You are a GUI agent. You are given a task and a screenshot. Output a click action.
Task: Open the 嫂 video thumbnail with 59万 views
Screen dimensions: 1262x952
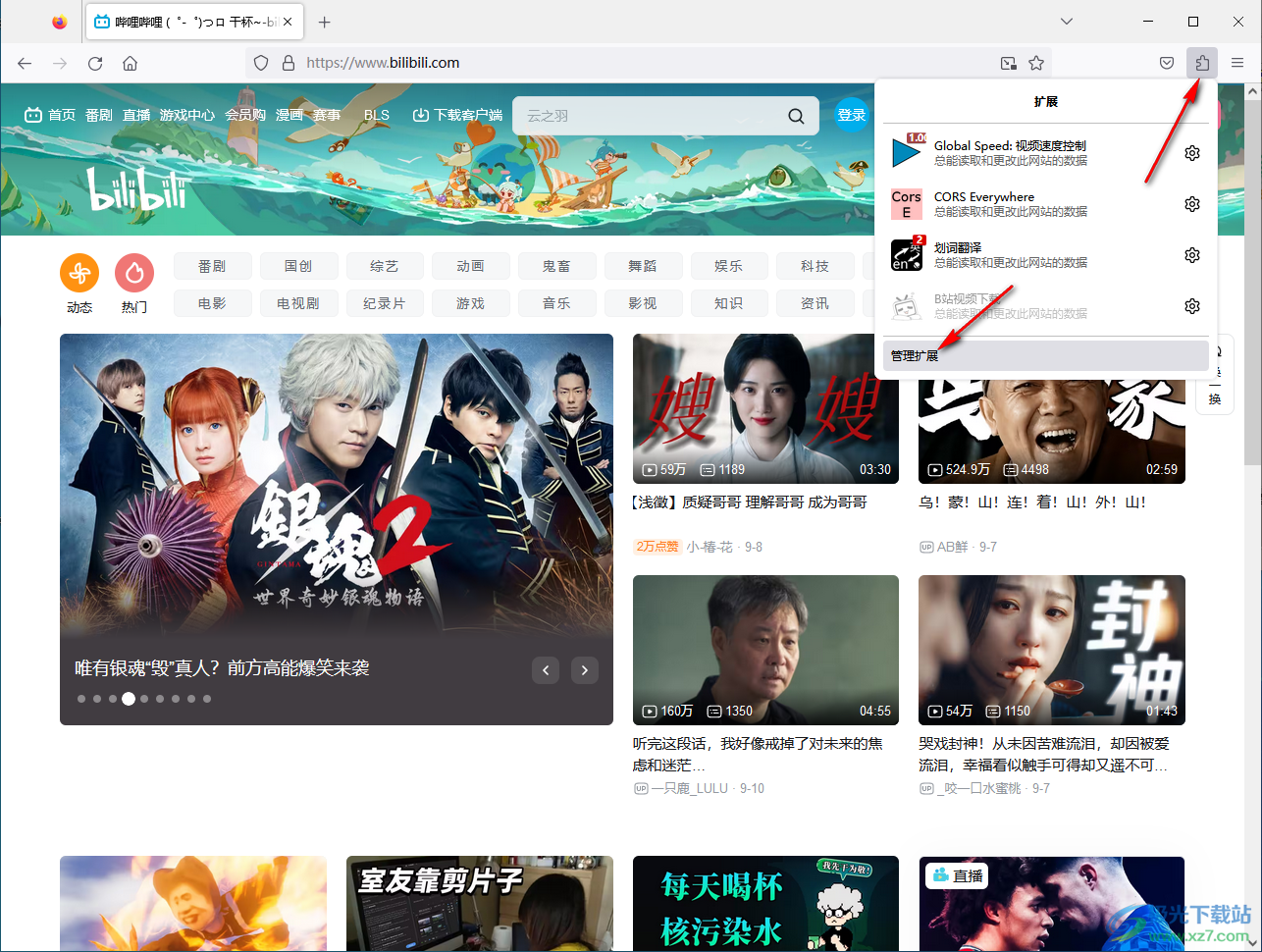coord(765,408)
